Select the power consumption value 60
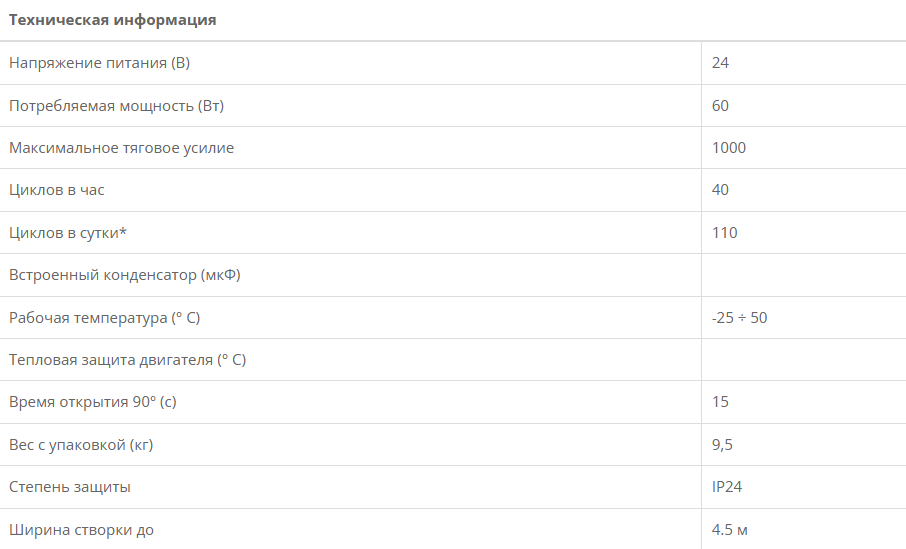The height and width of the screenshot is (549, 906). tap(720, 106)
